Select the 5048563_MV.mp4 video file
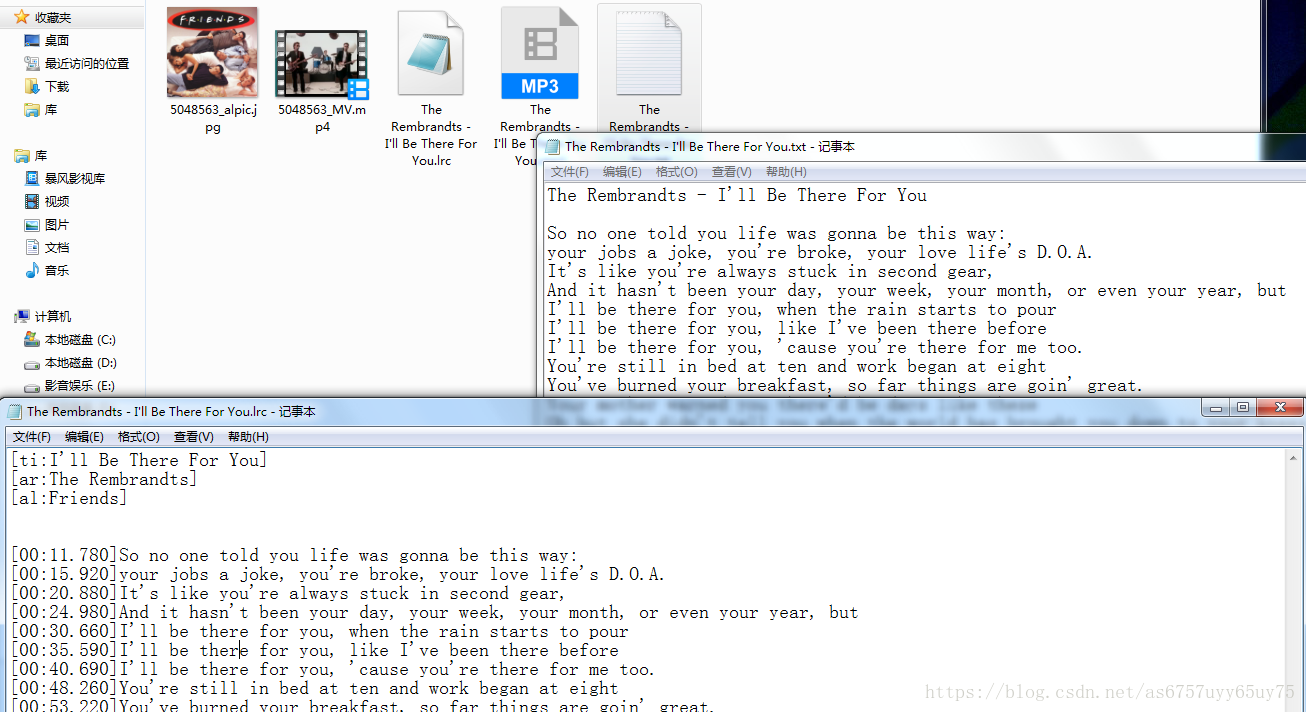 [x=322, y=65]
